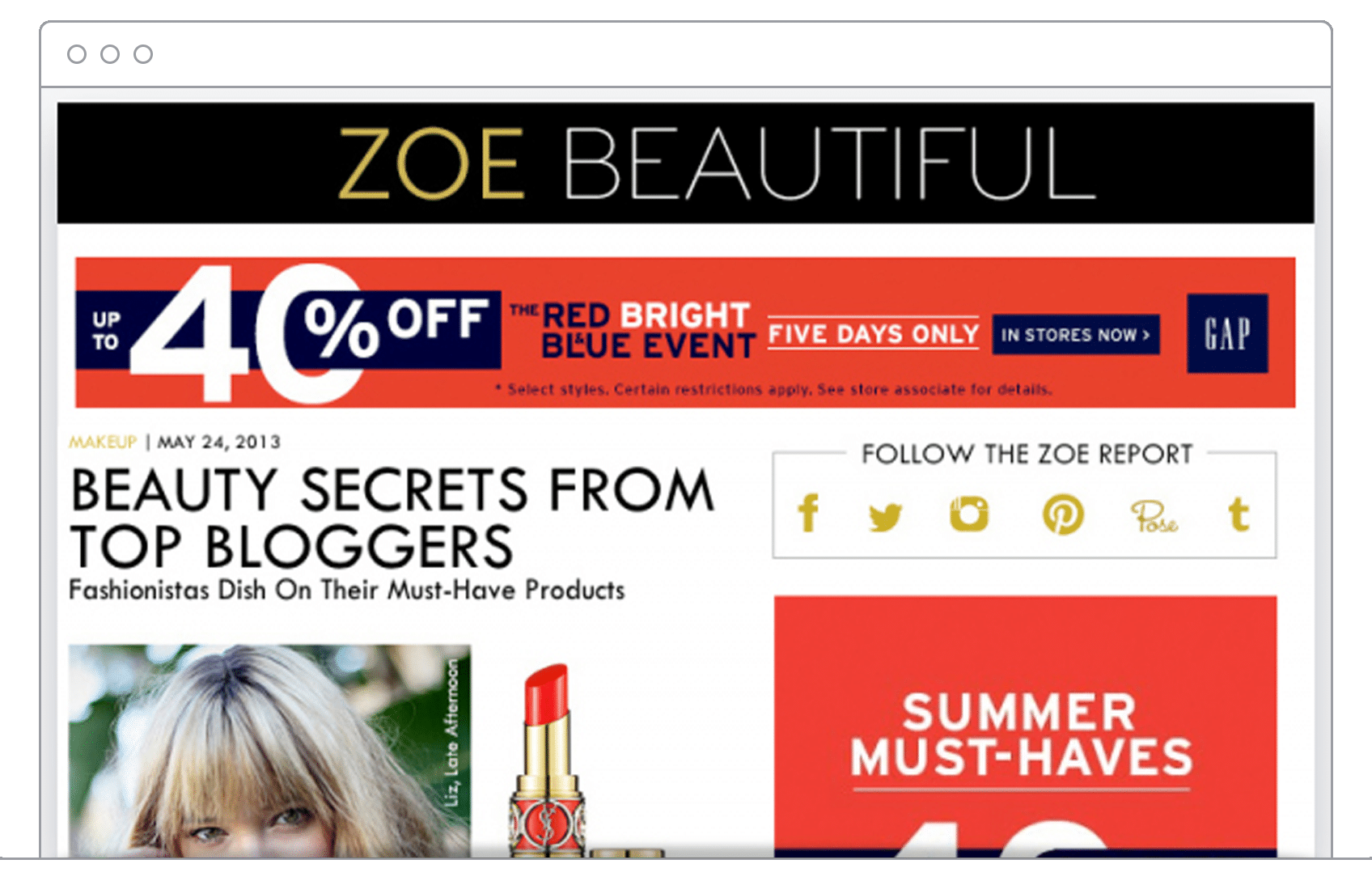The width and height of the screenshot is (1372, 885).
Task: Click the ZOE BEAUTIFUL header logo
Action: pyautogui.click(x=716, y=163)
